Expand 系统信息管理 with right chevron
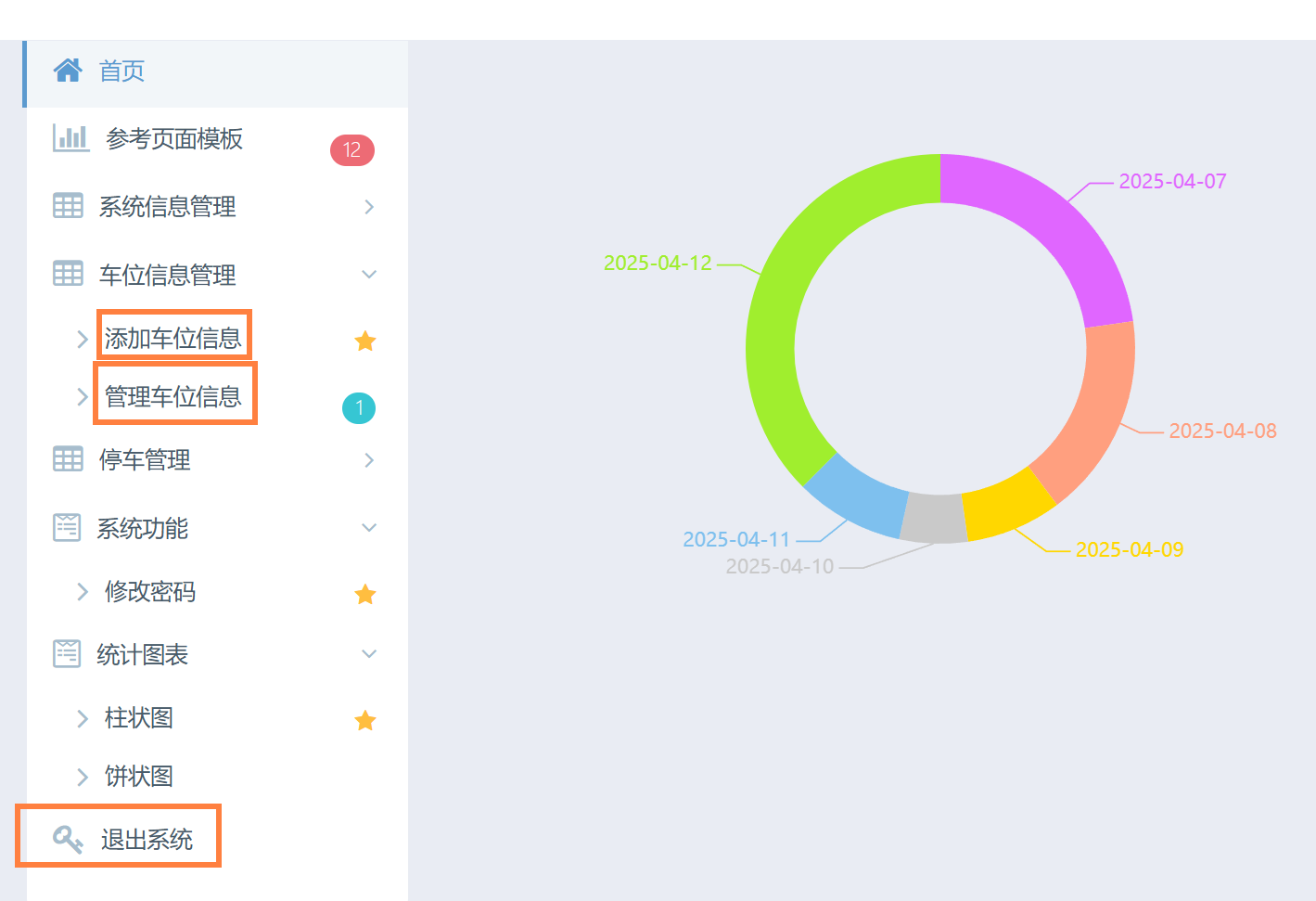1316x901 pixels. (x=369, y=207)
